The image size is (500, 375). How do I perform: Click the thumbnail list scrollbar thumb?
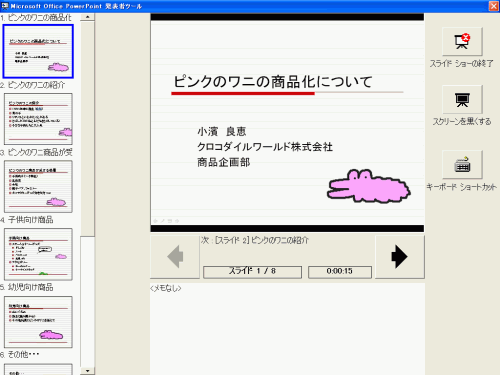[x=88, y=129]
